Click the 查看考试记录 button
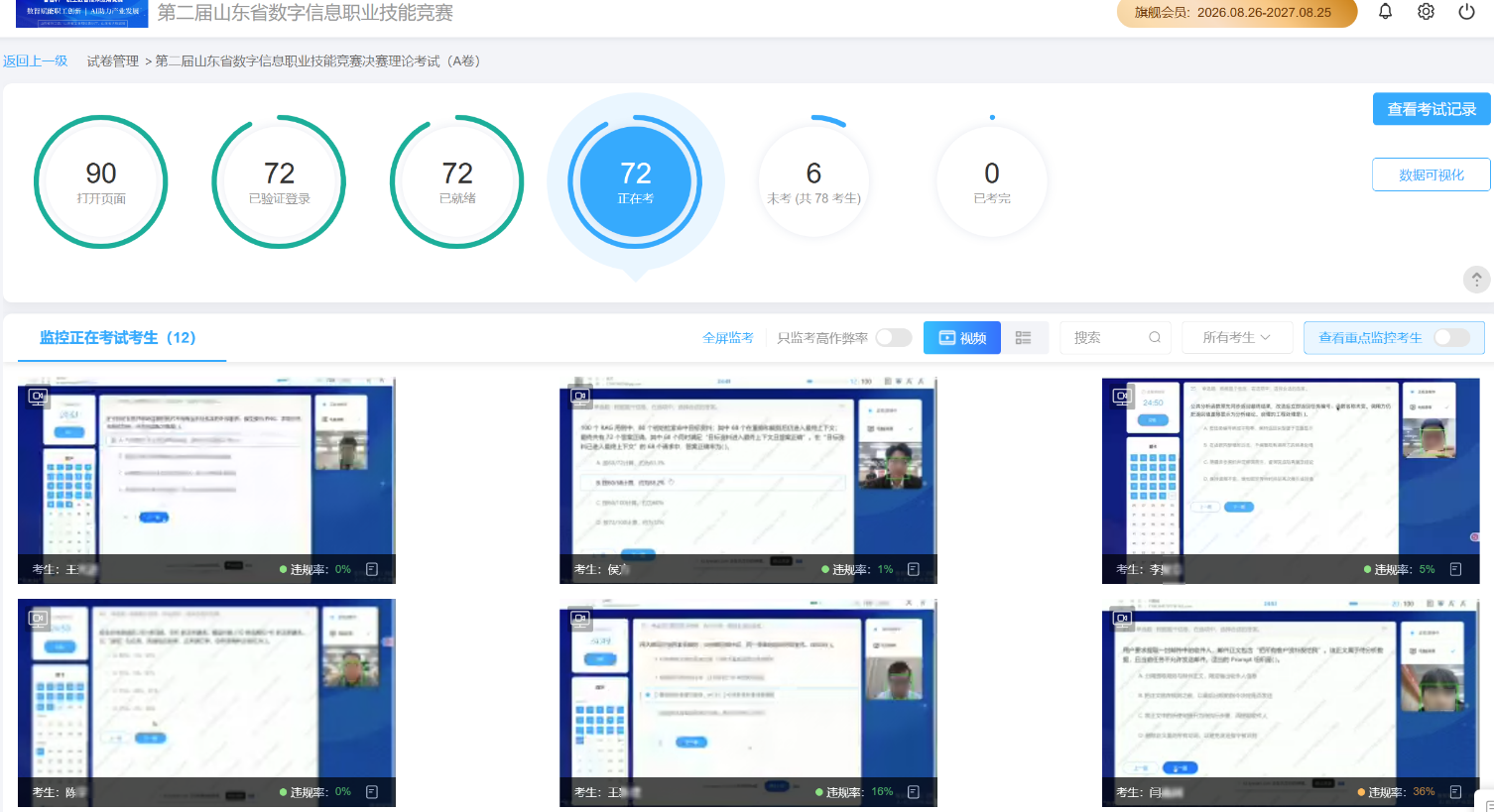Image resolution: width=1494 pixels, height=812 pixels. (x=1432, y=109)
